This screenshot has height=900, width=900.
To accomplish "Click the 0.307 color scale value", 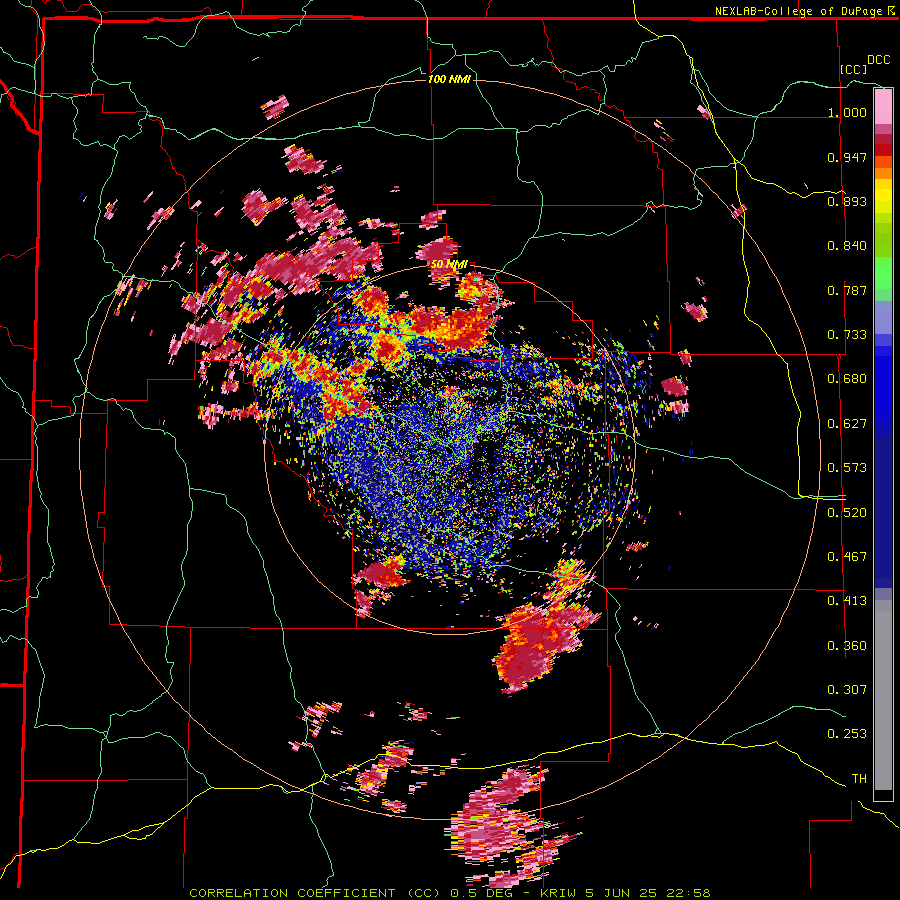I will pyautogui.click(x=847, y=690).
